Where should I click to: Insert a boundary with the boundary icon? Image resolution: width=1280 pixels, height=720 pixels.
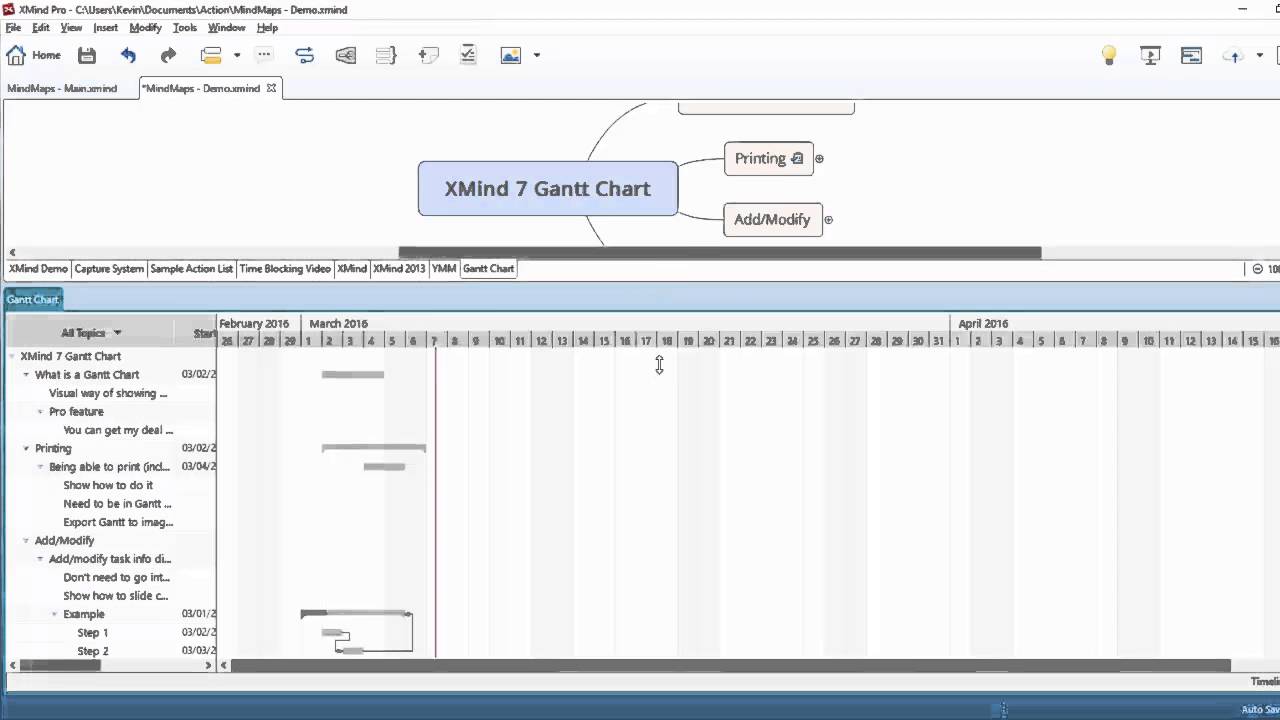click(x=346, y=55)
